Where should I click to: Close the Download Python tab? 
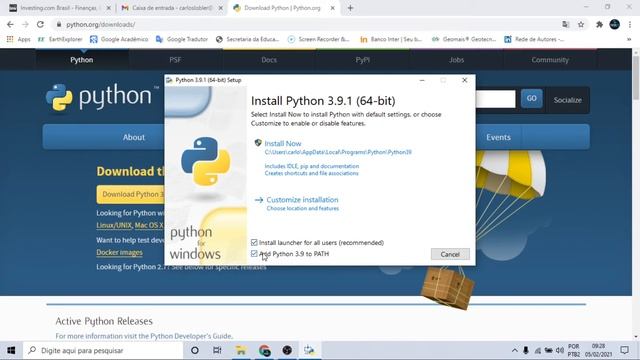pos(332,8)
